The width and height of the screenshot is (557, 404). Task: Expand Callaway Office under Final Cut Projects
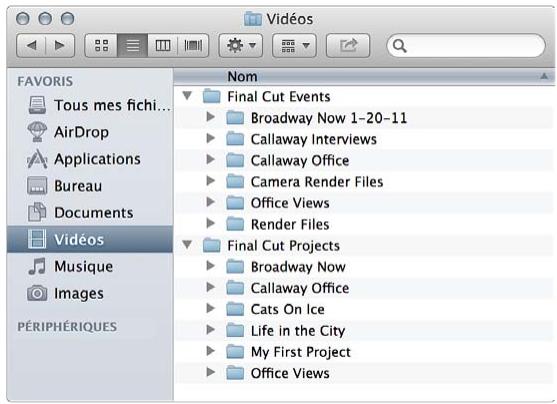211,287
